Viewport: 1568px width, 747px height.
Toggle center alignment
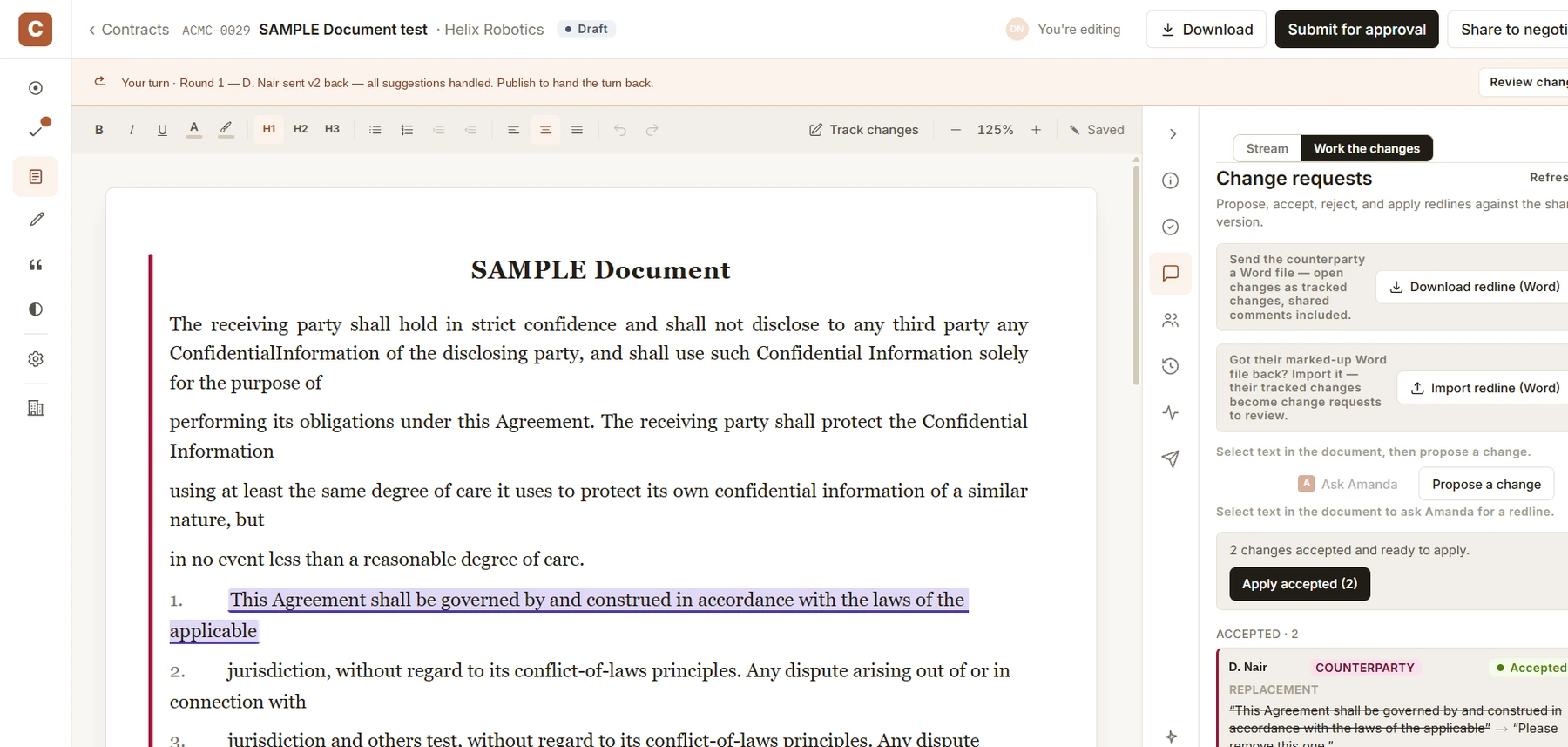(x=545, y=130)
